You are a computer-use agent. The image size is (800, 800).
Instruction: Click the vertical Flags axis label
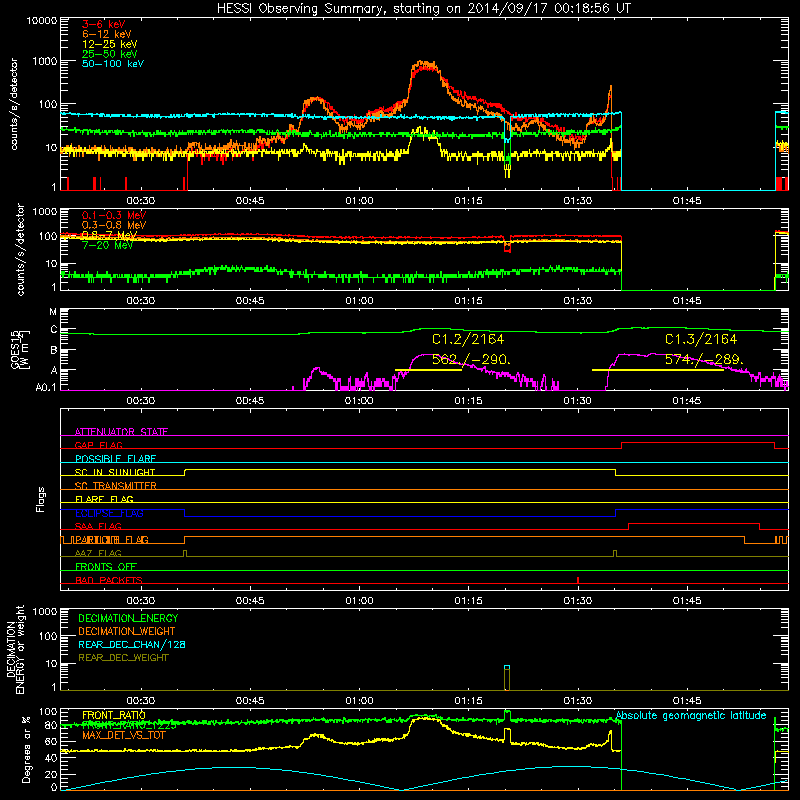(40, 499)
